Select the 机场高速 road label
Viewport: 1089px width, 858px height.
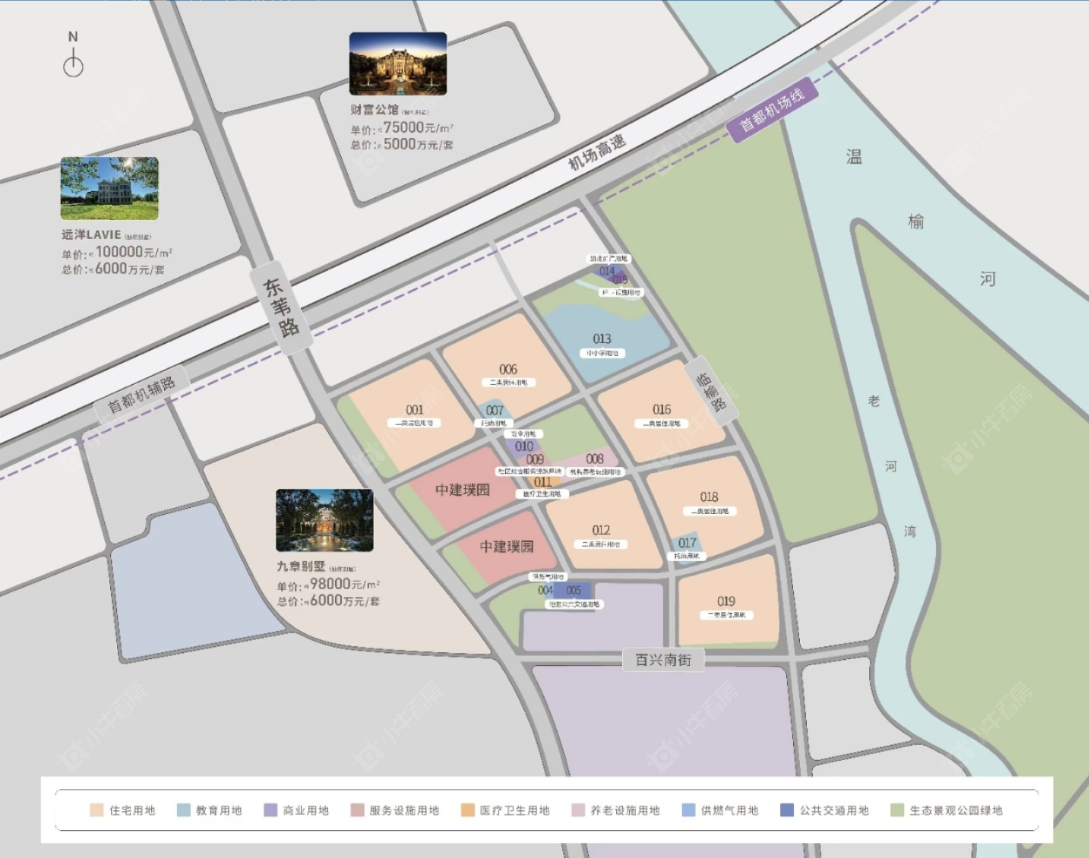coord(597,152)
